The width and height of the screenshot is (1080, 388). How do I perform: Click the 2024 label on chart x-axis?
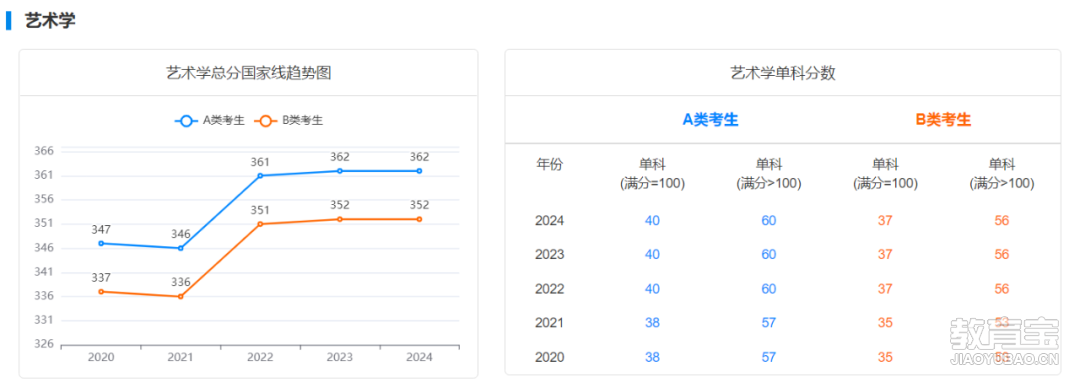click(x=419, y=357)
